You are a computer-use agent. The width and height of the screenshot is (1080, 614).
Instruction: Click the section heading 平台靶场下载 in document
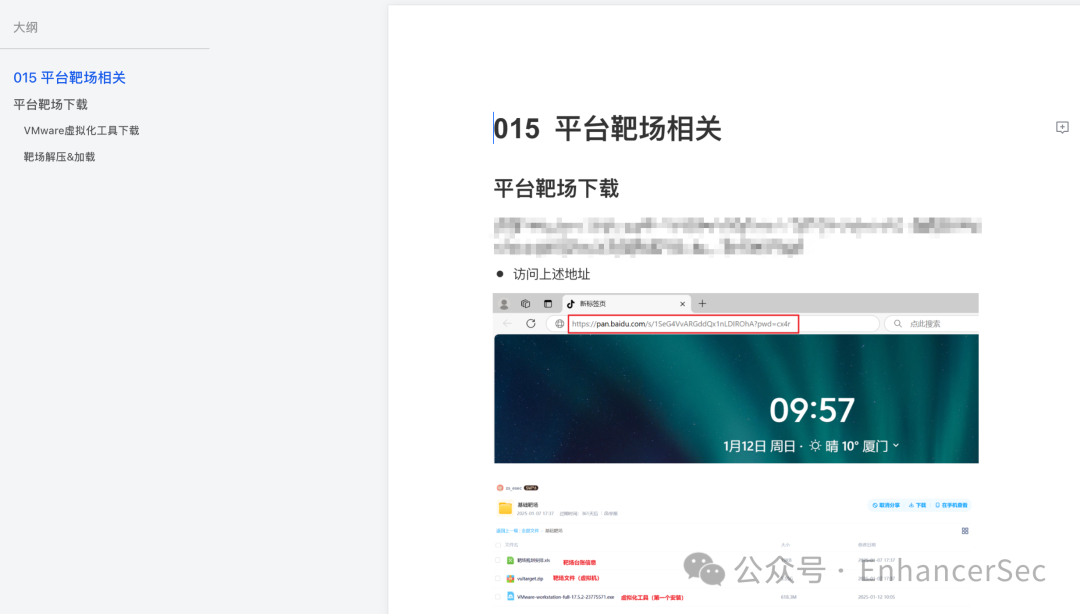[x=557, y=189]
